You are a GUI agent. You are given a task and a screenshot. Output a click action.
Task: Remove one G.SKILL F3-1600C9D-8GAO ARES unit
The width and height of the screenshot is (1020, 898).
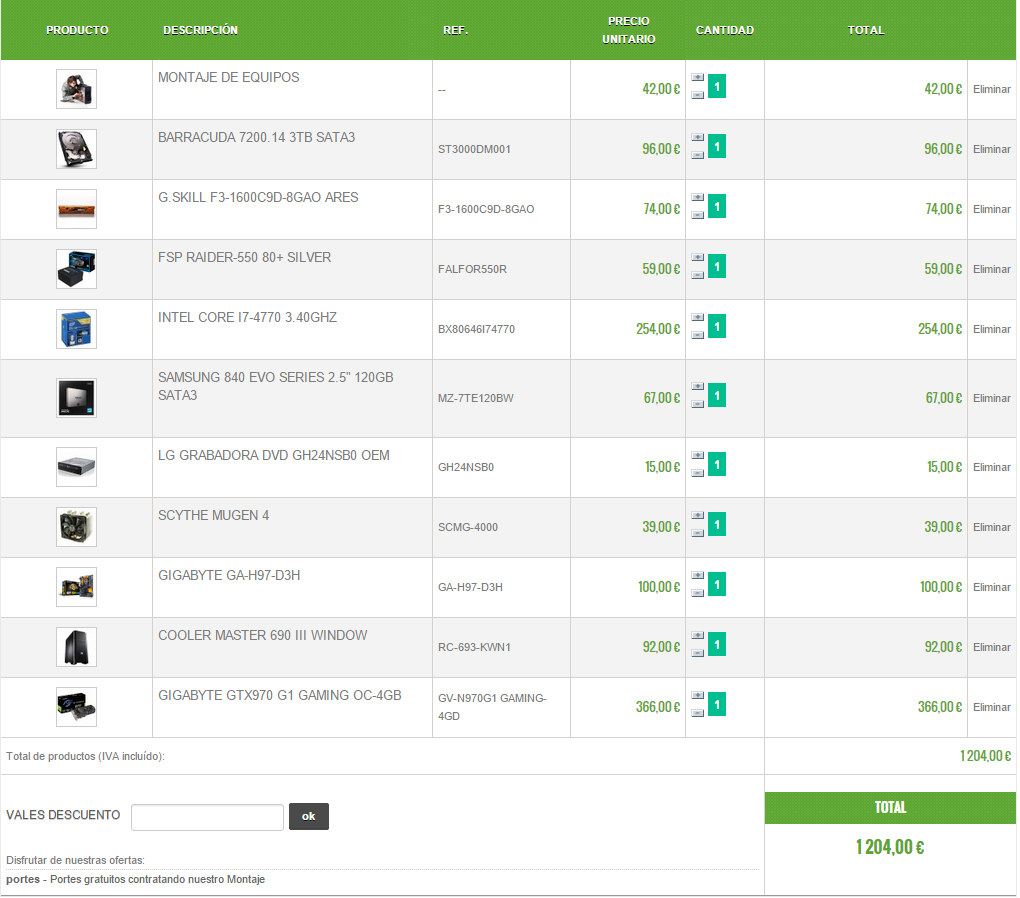pyautogui.click(x=697, y=215)
